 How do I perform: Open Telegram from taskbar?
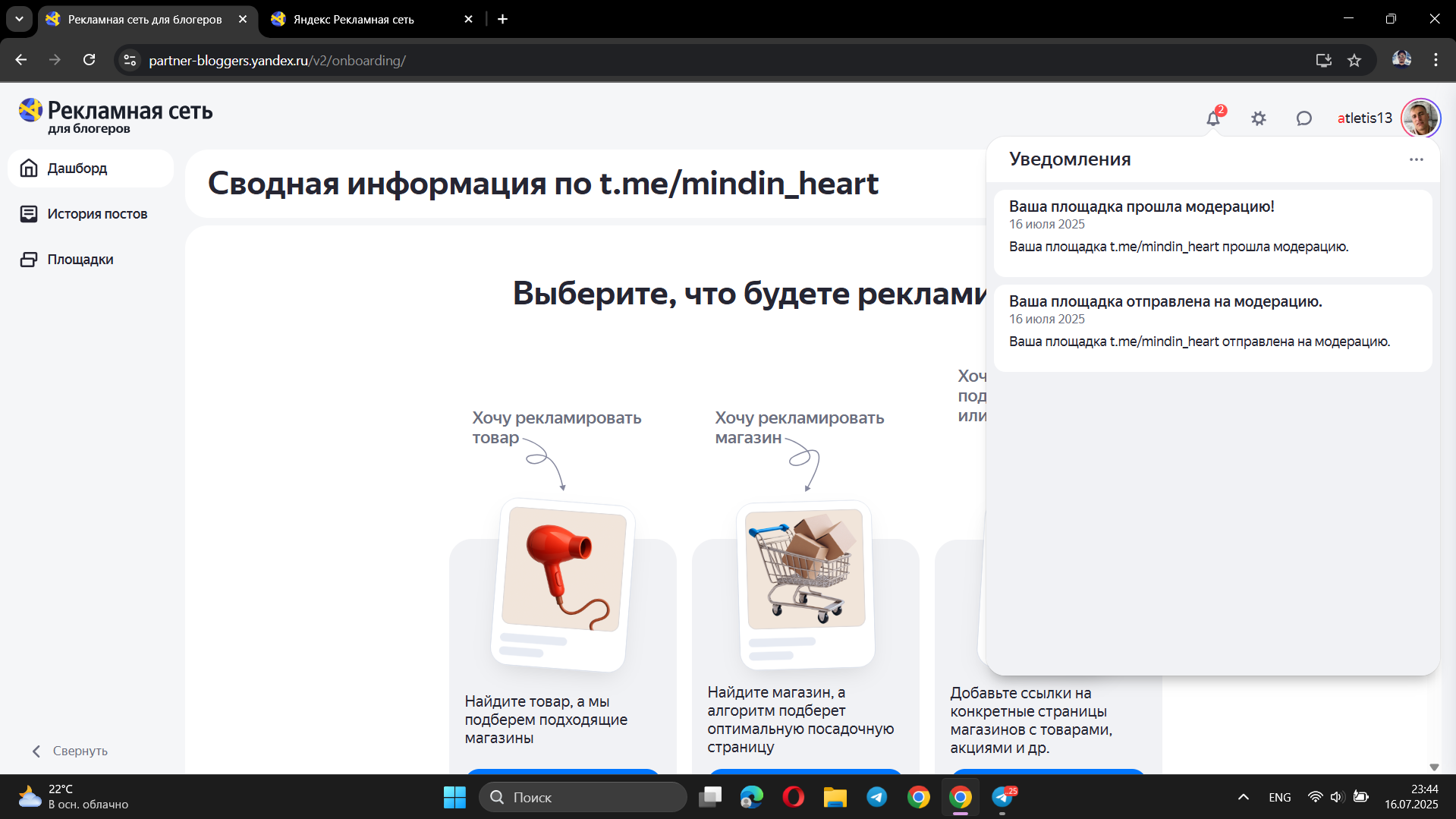click(876, 797)
